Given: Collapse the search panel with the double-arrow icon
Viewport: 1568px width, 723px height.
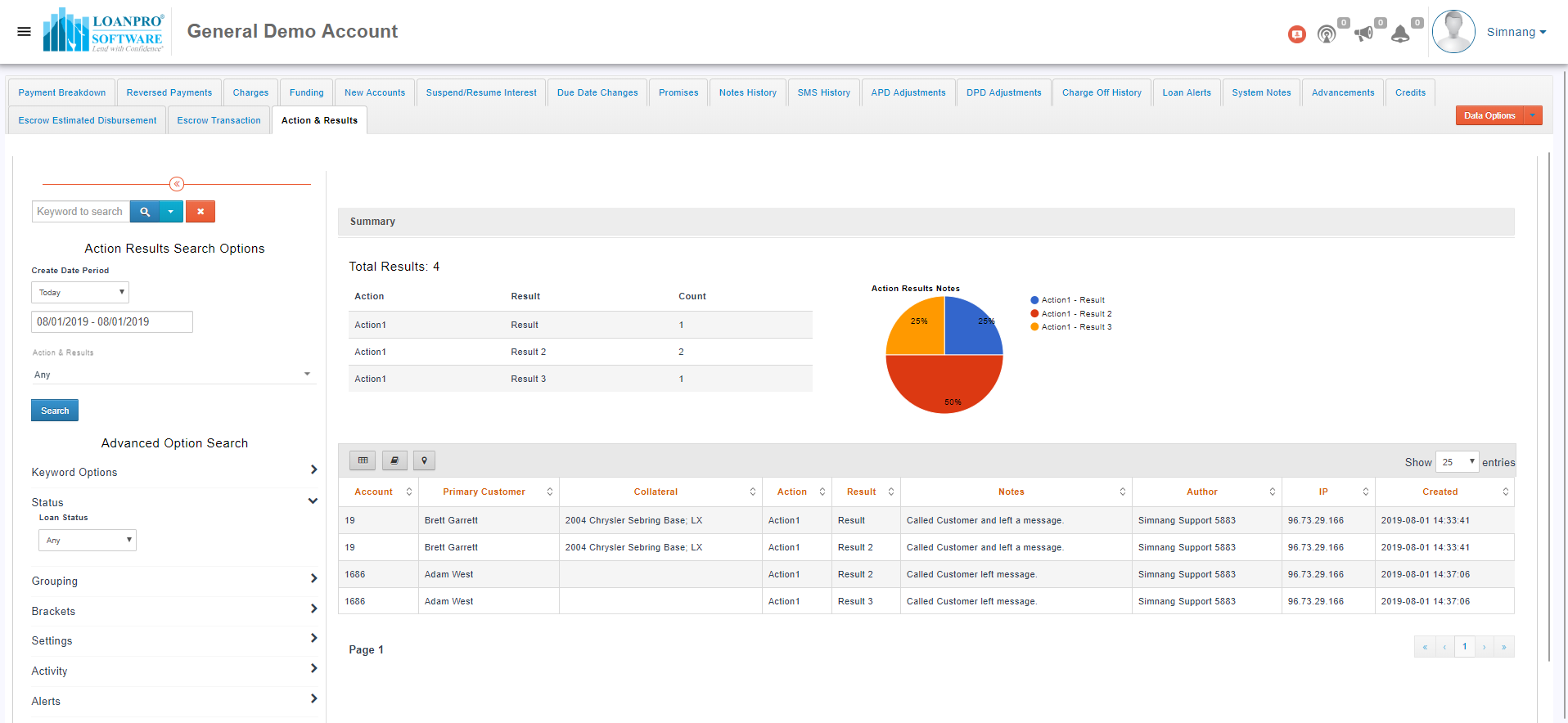Looking at the screenshot, I should [177, 184].
